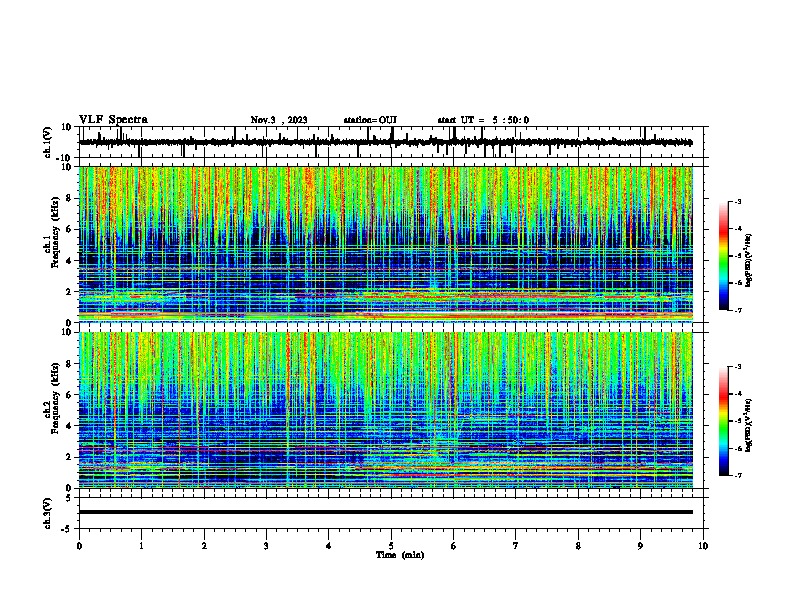Click the time axis tick label "3"
The image size is (792, 612).
point(266,546)
